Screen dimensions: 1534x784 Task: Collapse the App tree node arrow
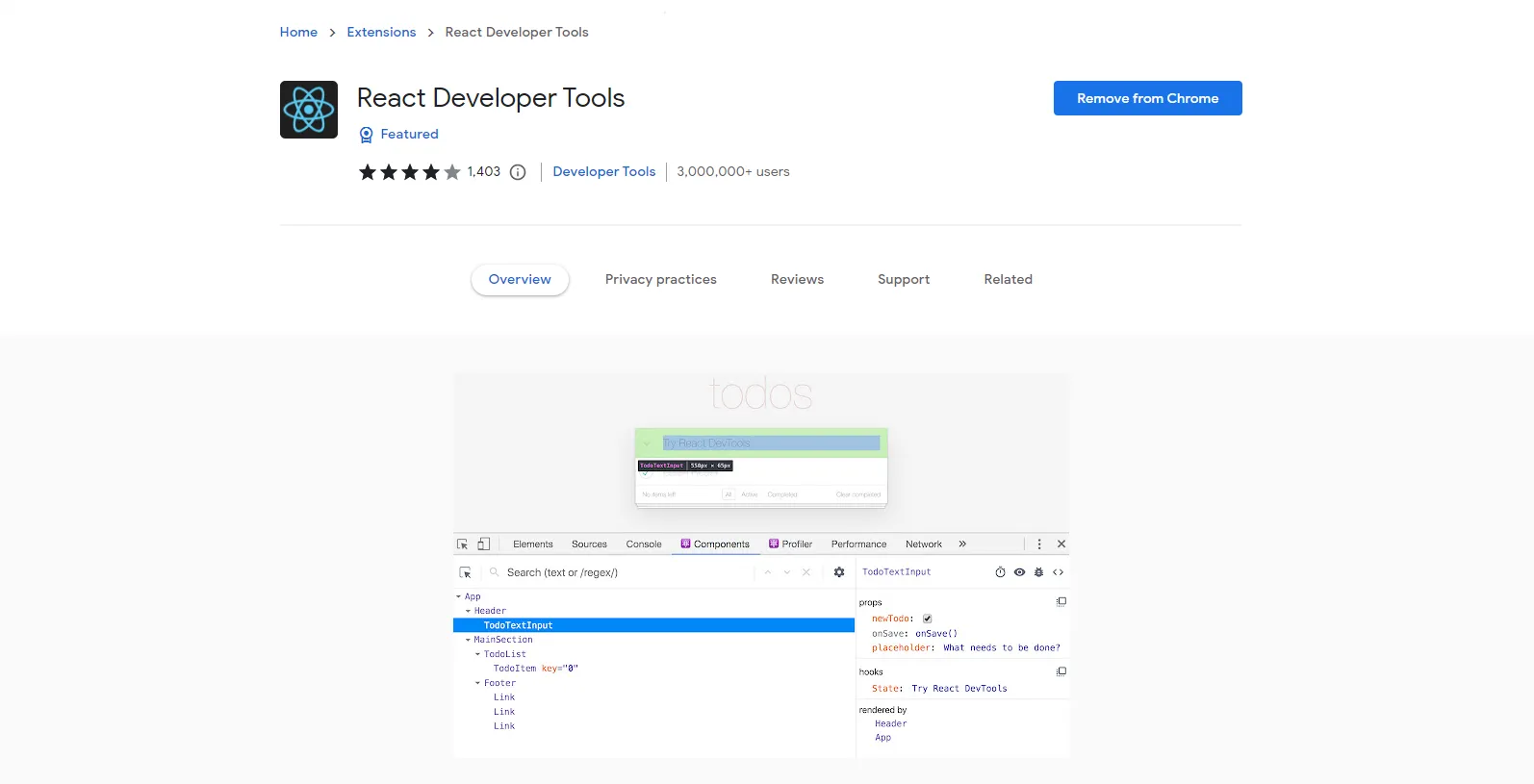point(458,596)
